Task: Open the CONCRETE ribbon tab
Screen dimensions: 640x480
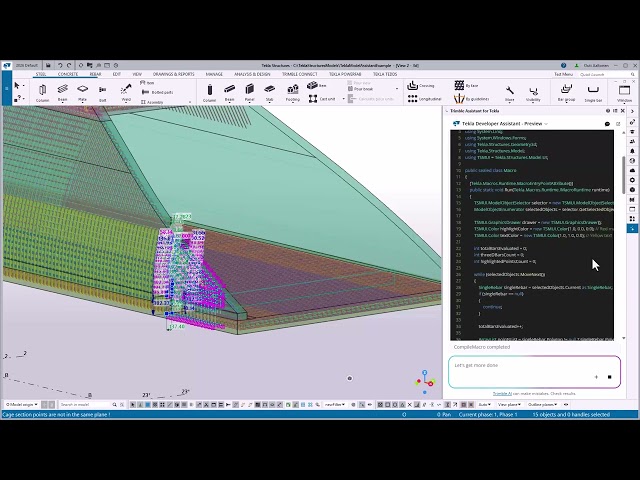Action: [68, 74]
